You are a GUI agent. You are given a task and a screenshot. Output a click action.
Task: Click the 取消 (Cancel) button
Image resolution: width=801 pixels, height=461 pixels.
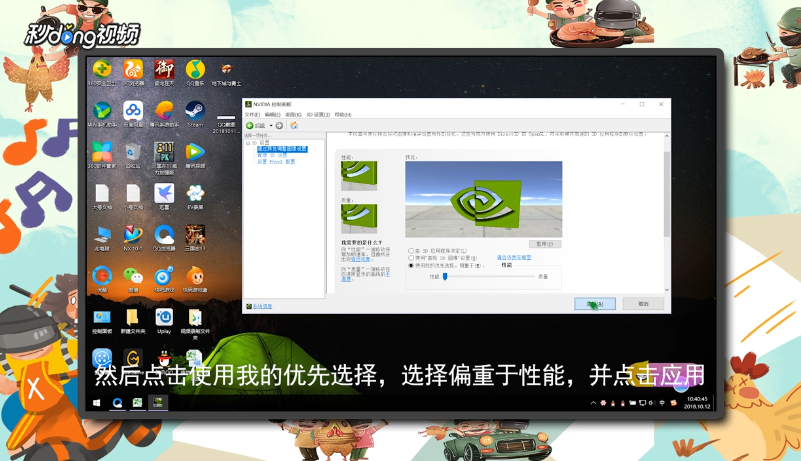click(x=643, y=304)
